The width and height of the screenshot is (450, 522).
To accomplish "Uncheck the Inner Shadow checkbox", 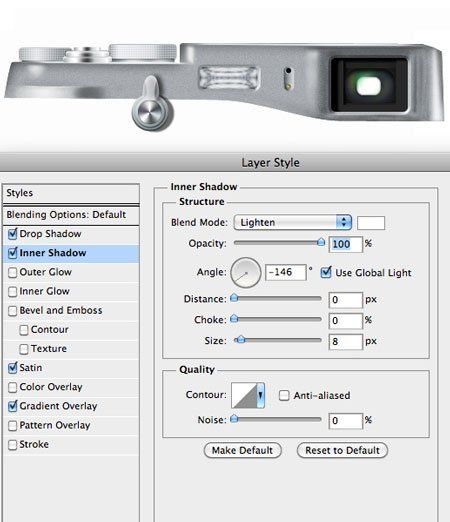I will tap(12, 253).
